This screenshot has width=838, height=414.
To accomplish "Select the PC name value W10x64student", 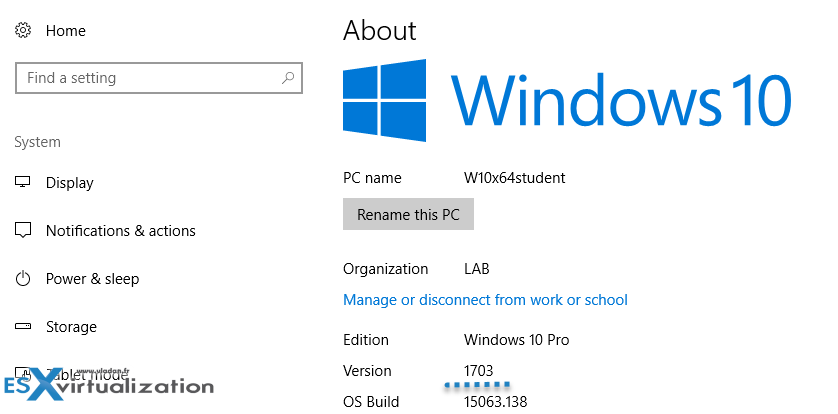I will coord(514,178).
